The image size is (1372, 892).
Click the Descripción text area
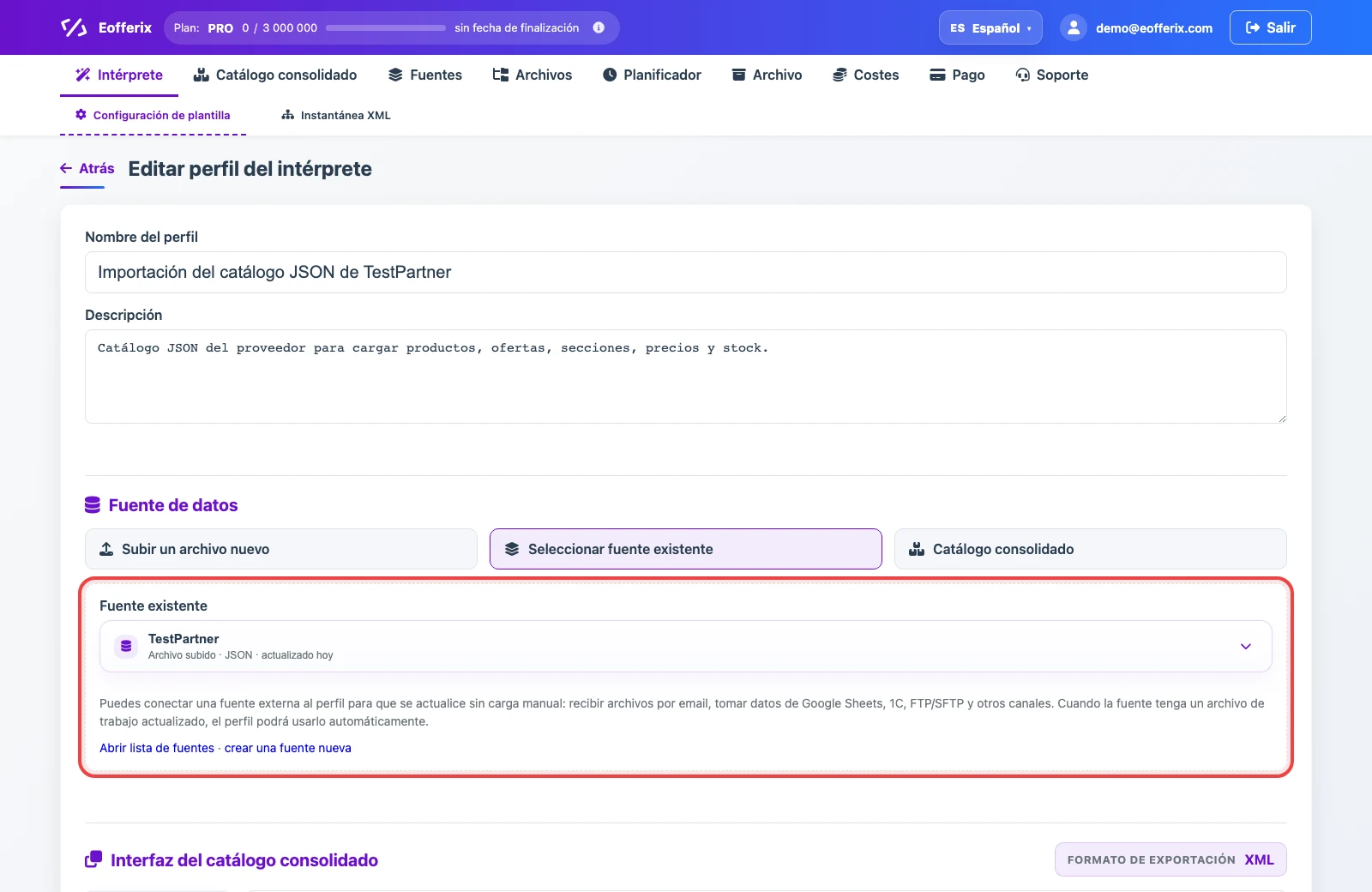[686, 377]
